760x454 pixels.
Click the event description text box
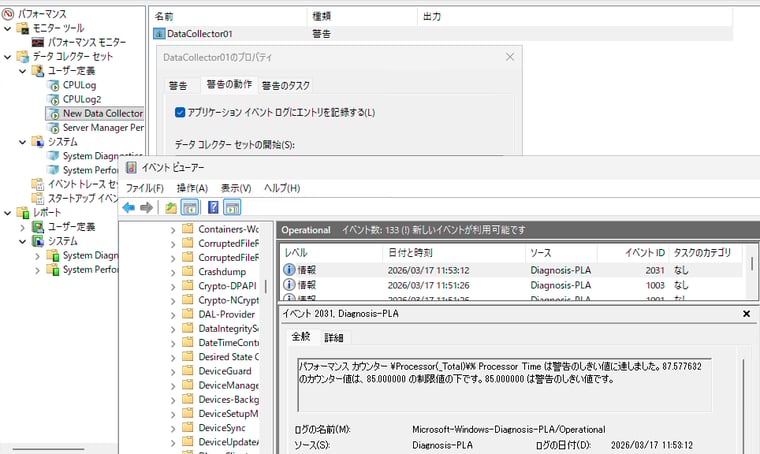(x=505, y=385)
